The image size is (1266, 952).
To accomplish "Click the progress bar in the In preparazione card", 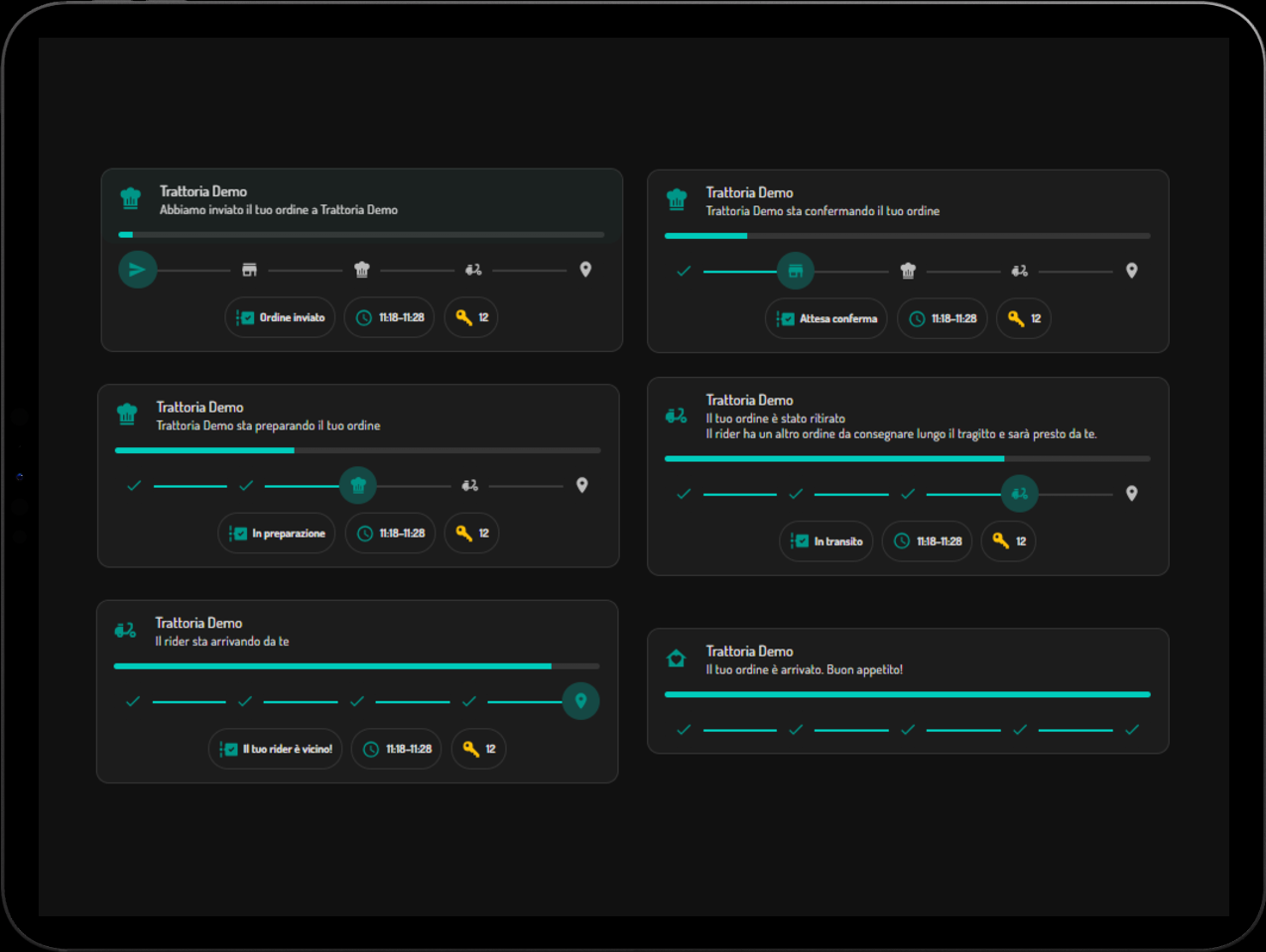I will (x=358, y=450).
